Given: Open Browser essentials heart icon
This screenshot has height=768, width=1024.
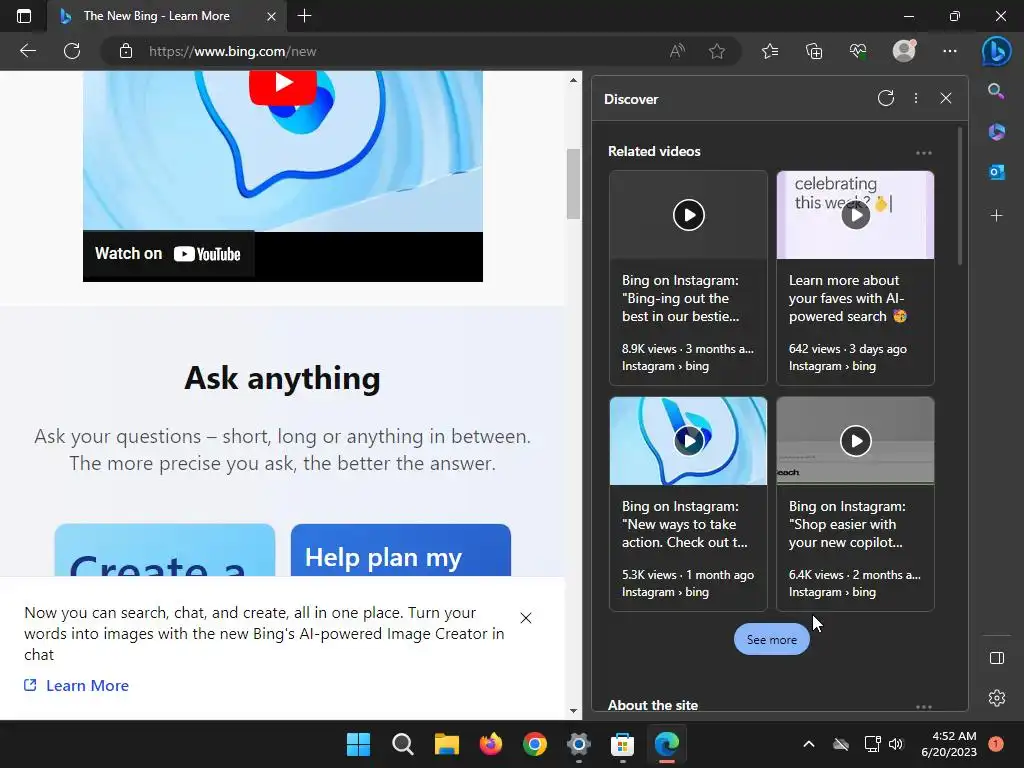Looking at the screenshot, I should pyautogui.click(x=858, y=51).
